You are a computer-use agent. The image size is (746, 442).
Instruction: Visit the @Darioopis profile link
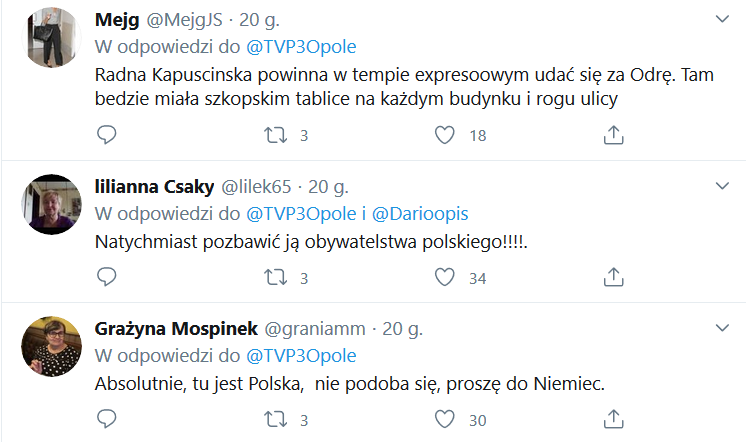coord(419,213)
